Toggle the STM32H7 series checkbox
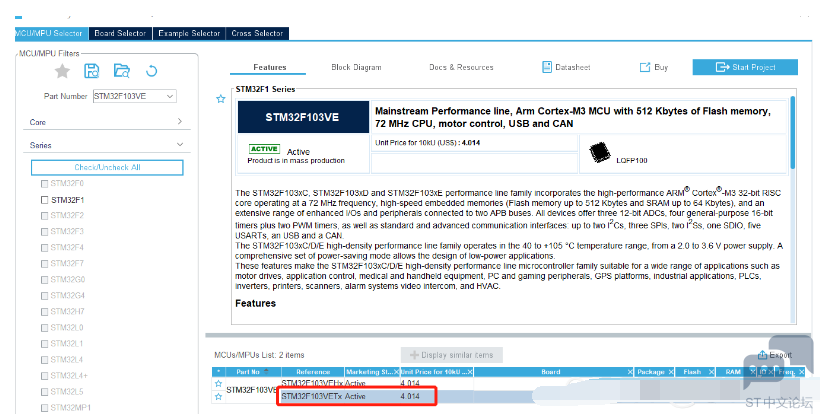Viewport: 822px width, 418px height. point(45,312)
